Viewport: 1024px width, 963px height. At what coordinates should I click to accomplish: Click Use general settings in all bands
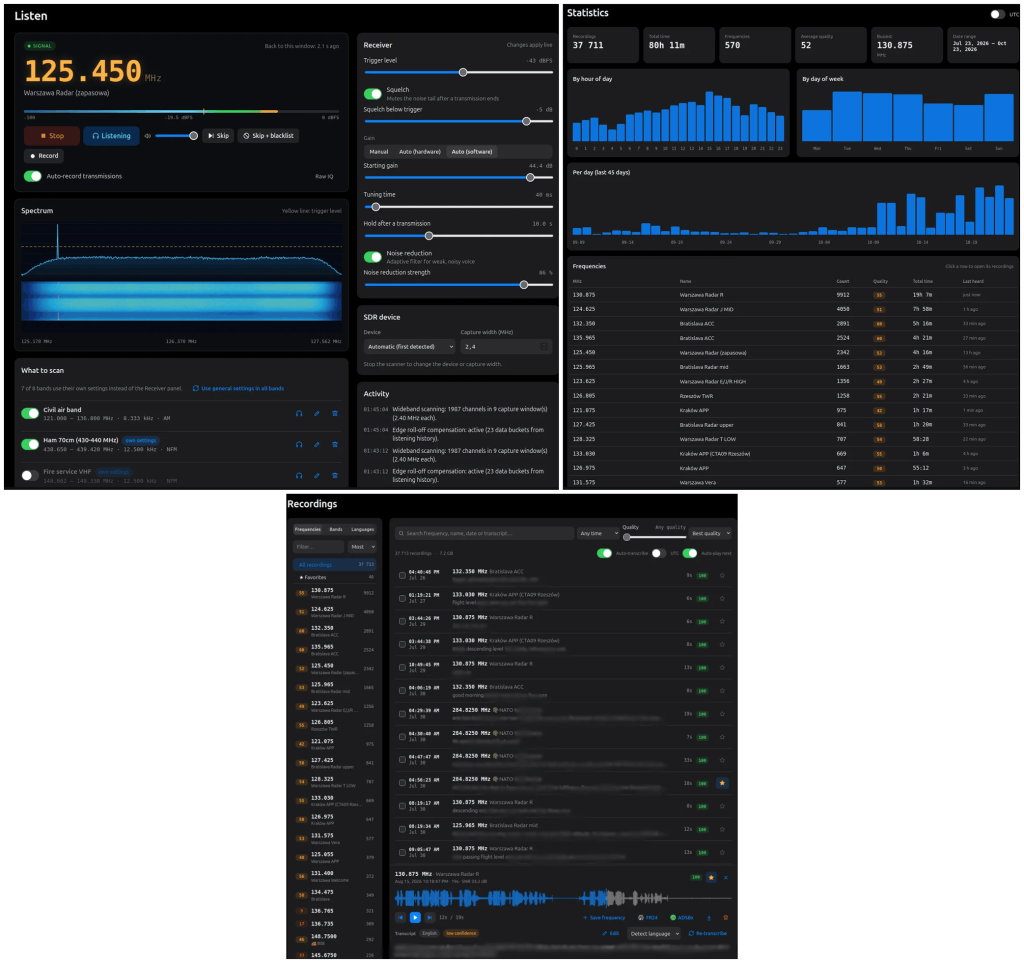click(238, 388)
